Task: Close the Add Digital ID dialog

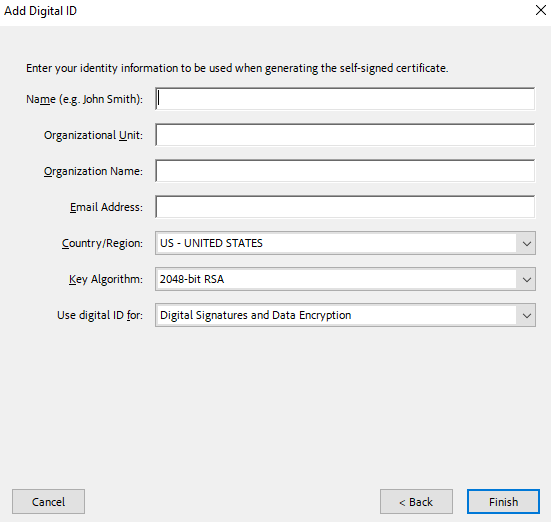Action: [x=541, y=10]
